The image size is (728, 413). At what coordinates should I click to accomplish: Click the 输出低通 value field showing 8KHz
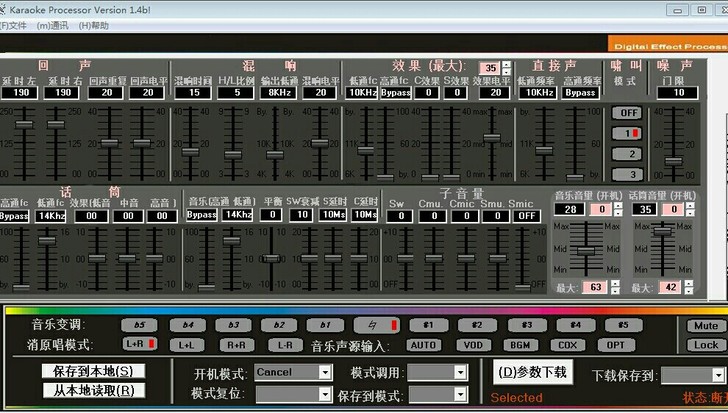pyautogui.click(x=279, y=93)
